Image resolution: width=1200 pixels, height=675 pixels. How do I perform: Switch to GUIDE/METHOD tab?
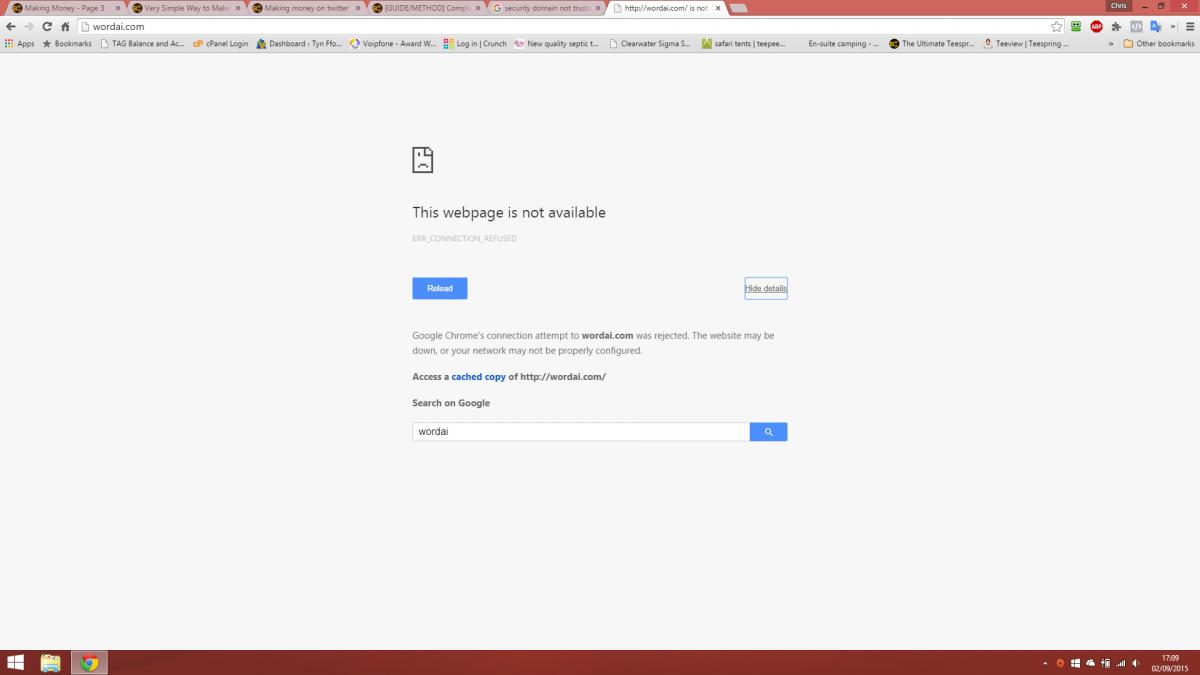(x=426, y=8)
